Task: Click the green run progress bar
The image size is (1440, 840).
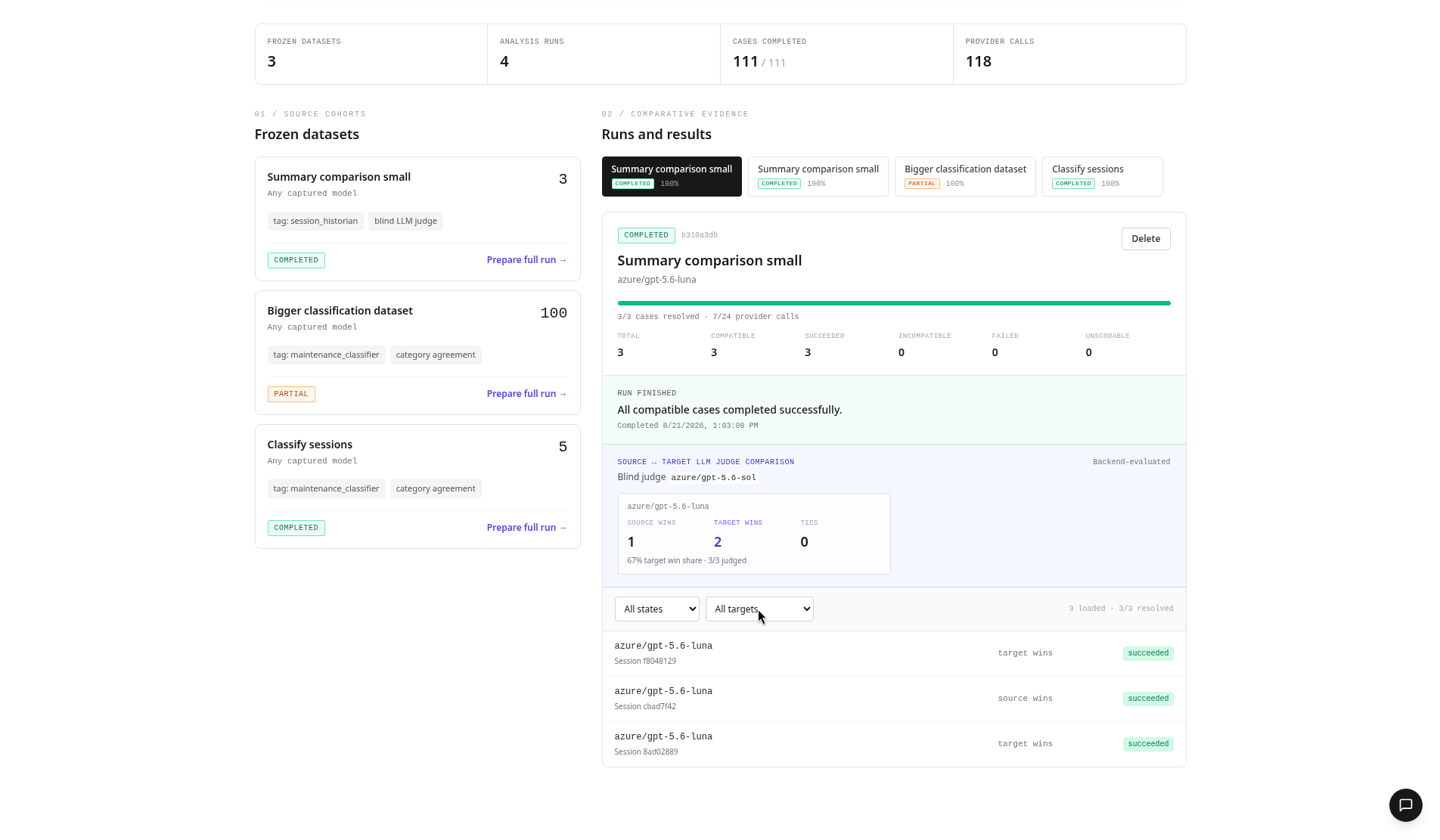Action: point(894,303)
